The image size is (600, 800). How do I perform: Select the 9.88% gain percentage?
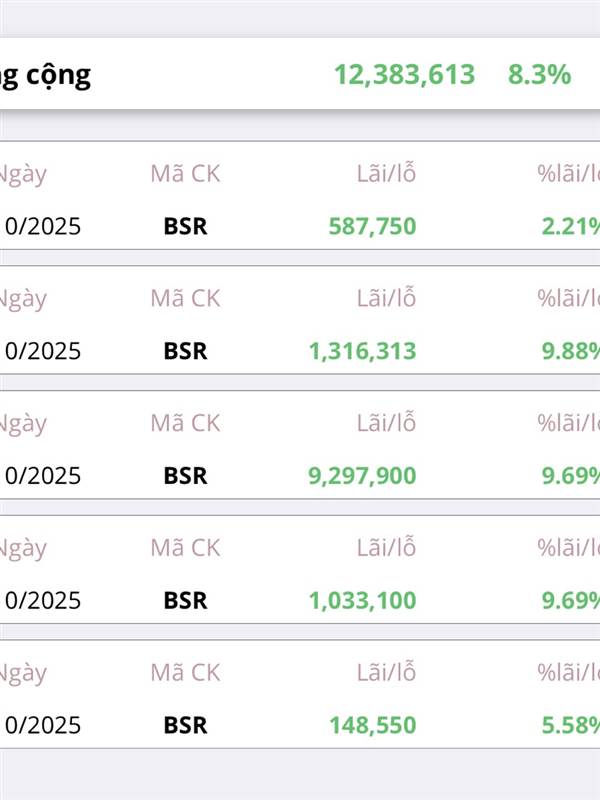570,351
